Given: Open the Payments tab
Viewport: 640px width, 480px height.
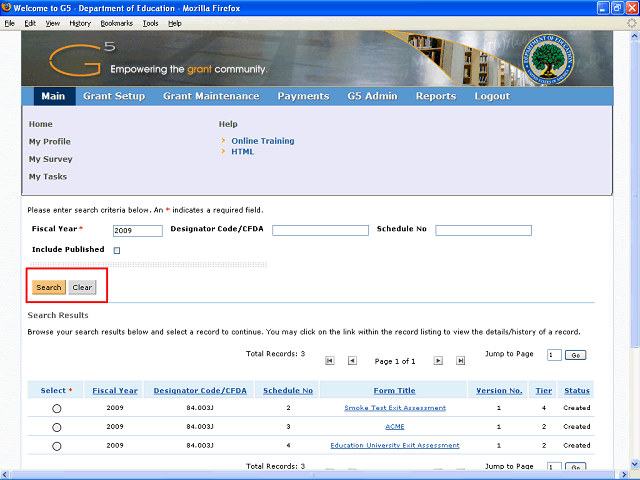Looking at the screenshot, I should [303, 96].
